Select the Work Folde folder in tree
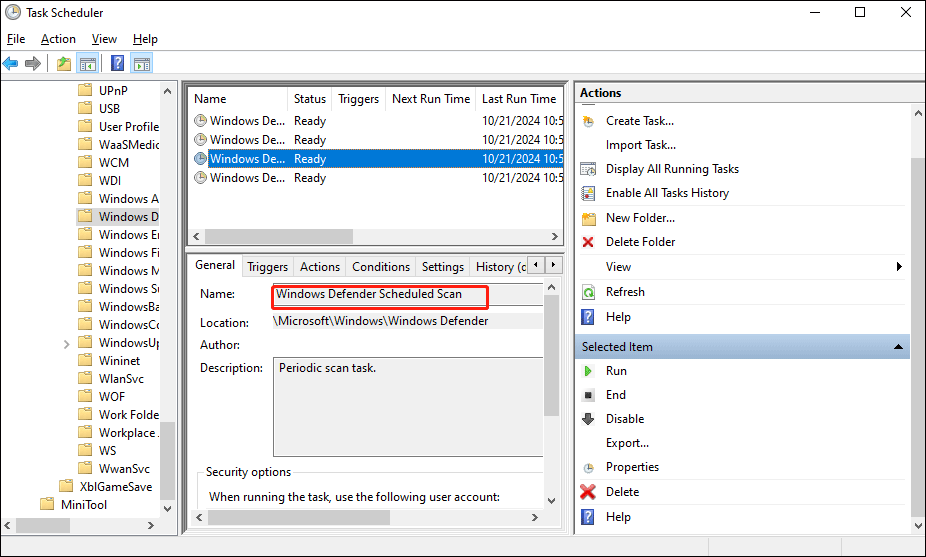Screen dimensions: 926x557 (128, 415)
